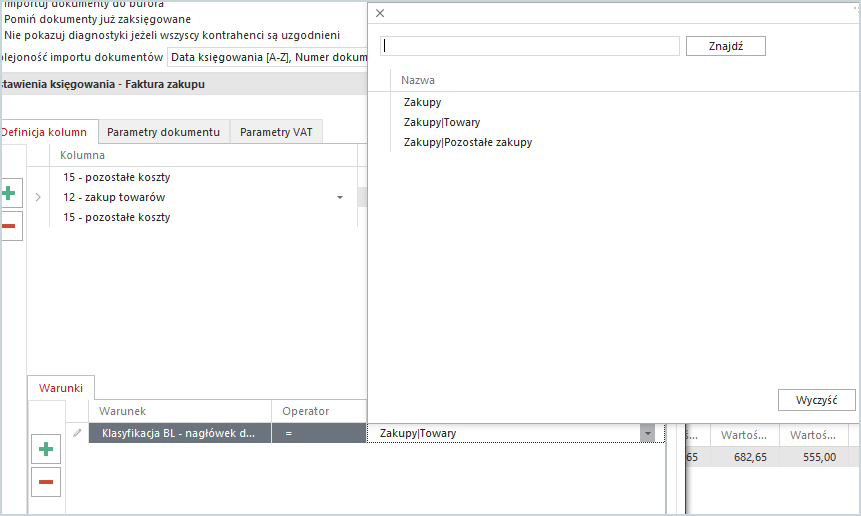Viewport: 861px width, 516px height.
Task: Click the Operator cell with equals sign
Action: (x=318, y=433)
